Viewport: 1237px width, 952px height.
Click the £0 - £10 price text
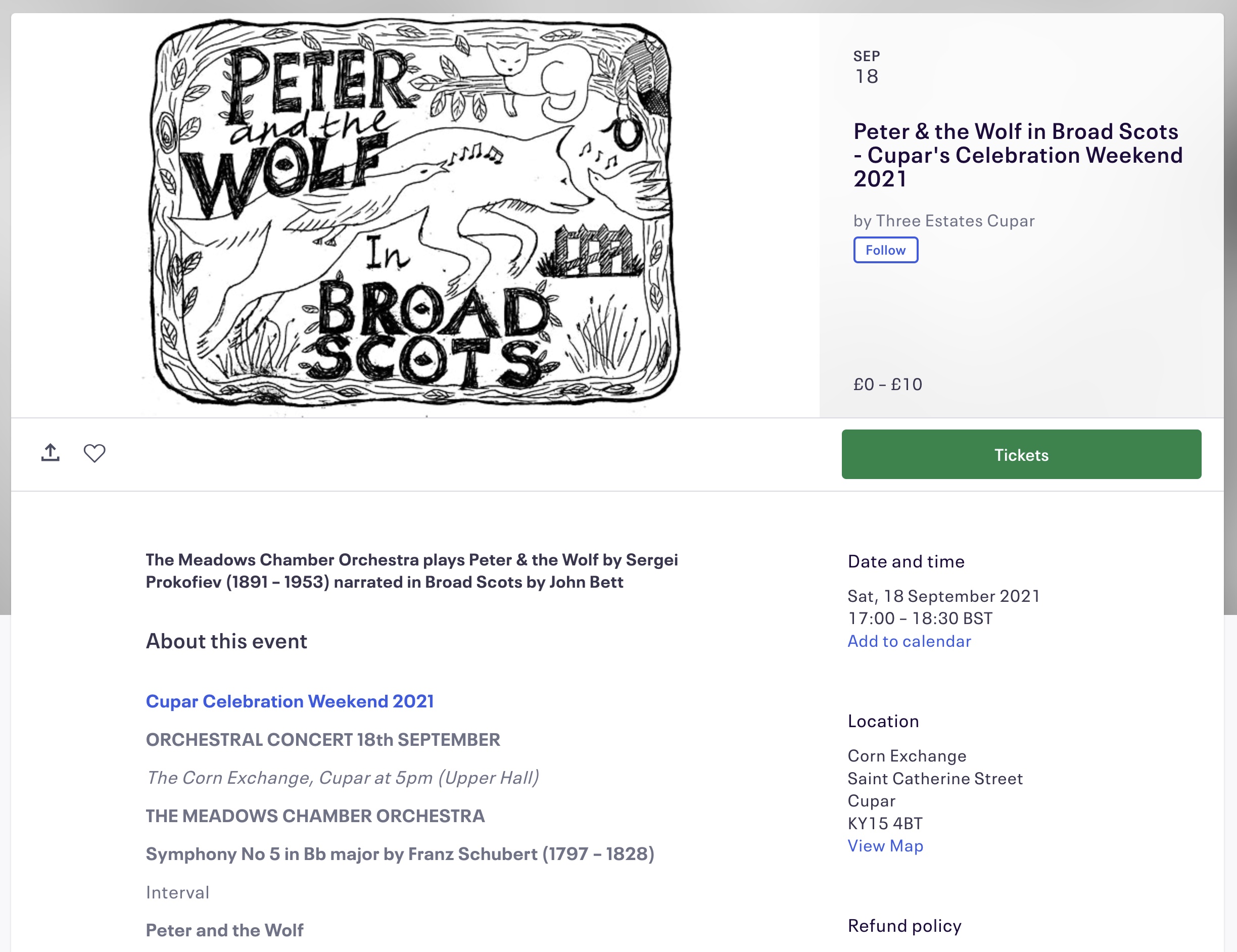(x=887, y=385)
